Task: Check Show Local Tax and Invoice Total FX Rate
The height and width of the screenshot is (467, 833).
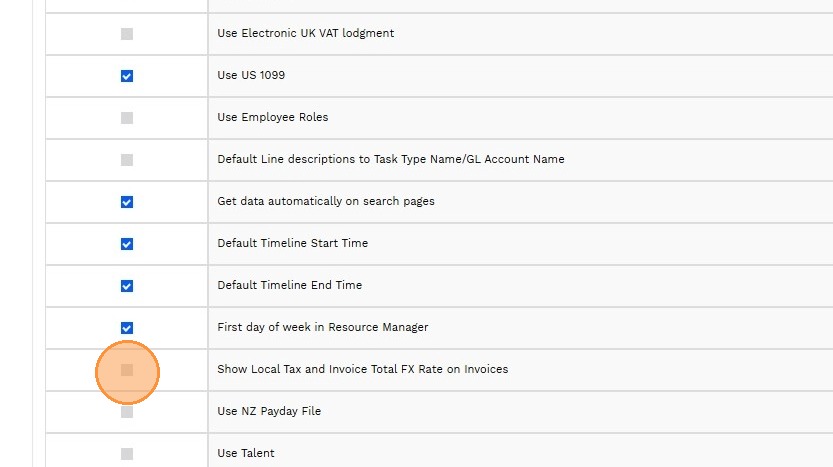Action: click(127, 370)
